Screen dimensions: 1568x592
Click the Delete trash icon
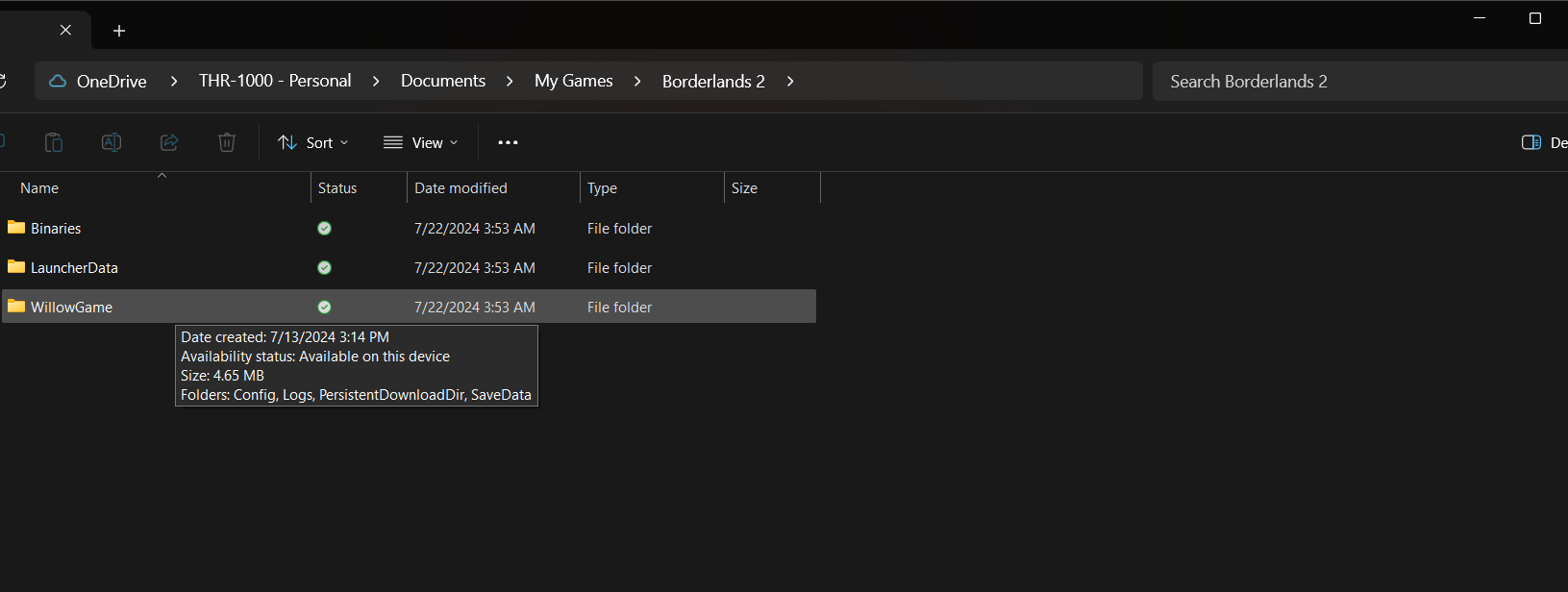coord(227,142)
